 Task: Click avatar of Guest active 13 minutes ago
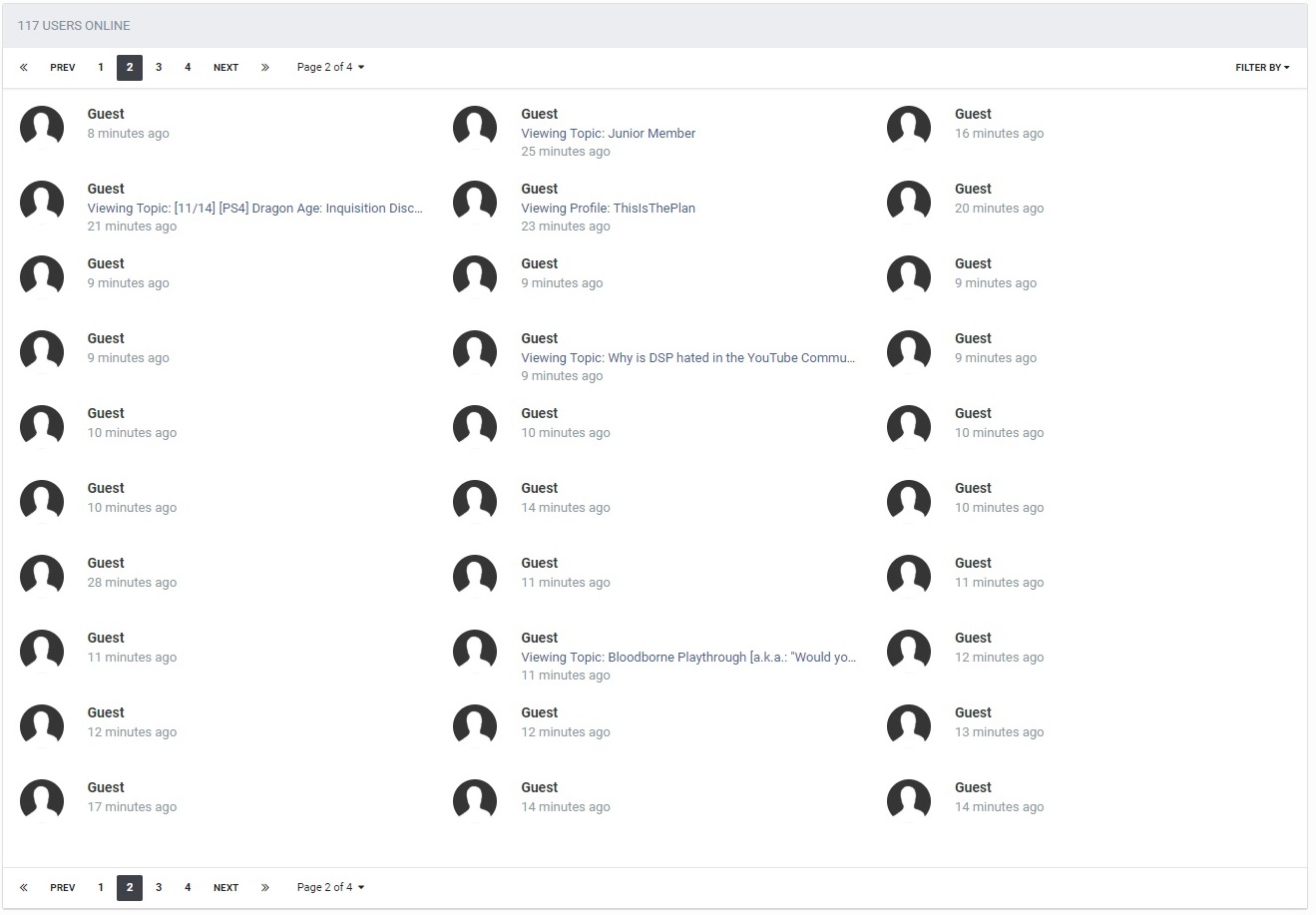909,726
